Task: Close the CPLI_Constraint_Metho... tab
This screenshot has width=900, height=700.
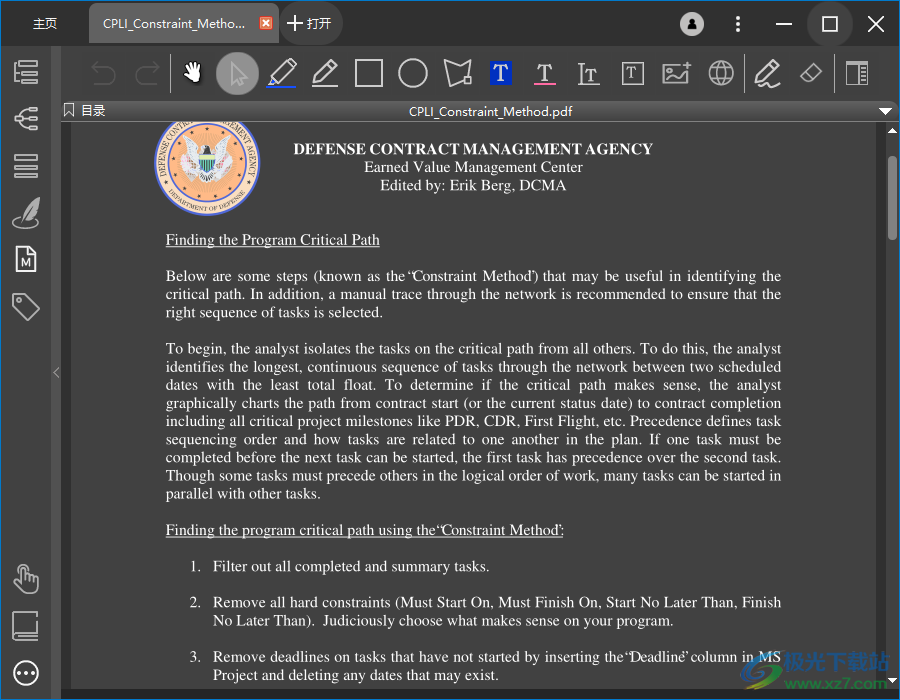Action: (x=266, y=23)
